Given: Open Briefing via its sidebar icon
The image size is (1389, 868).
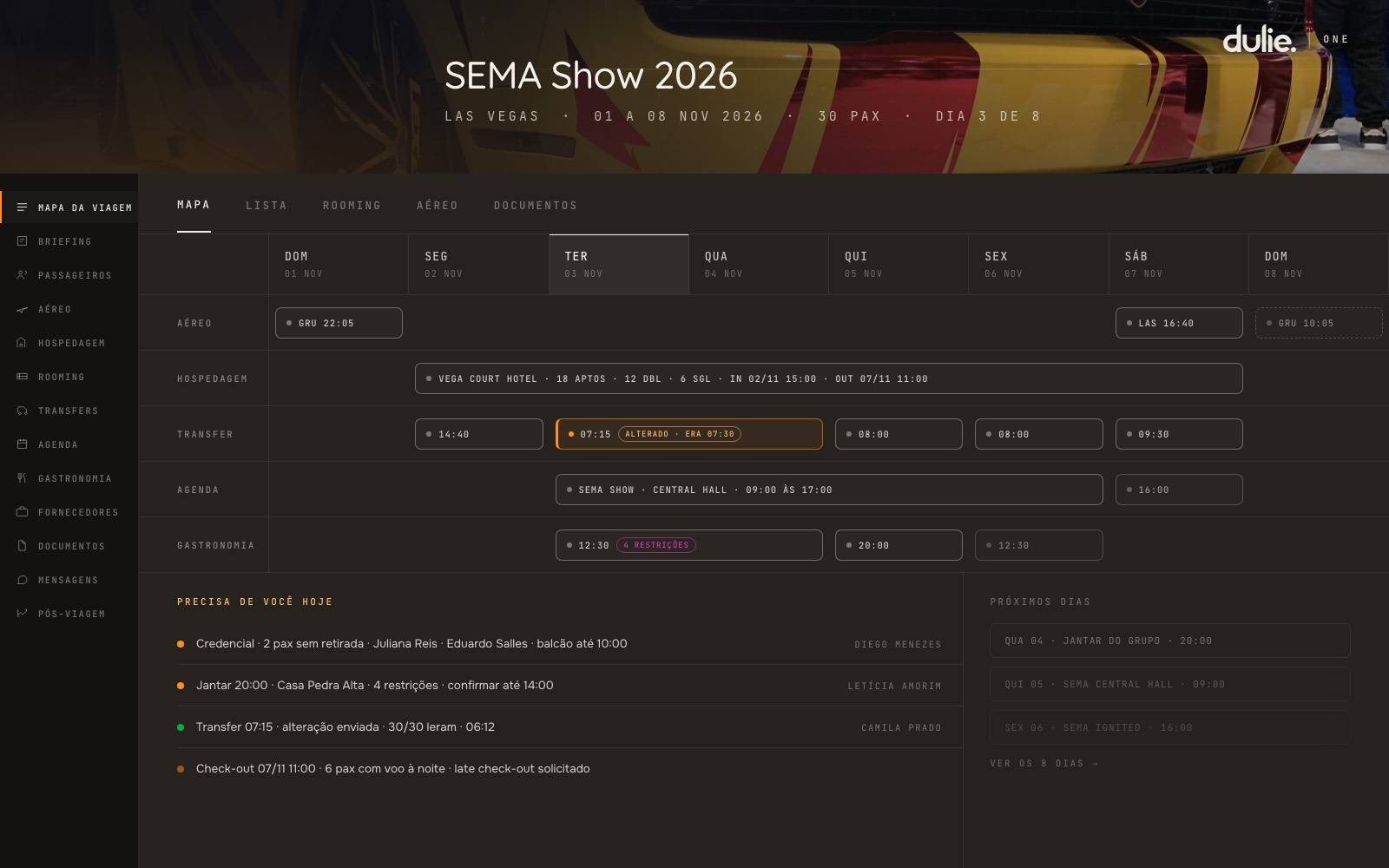Looking at the screenshot, I should (x=22, y=241).
